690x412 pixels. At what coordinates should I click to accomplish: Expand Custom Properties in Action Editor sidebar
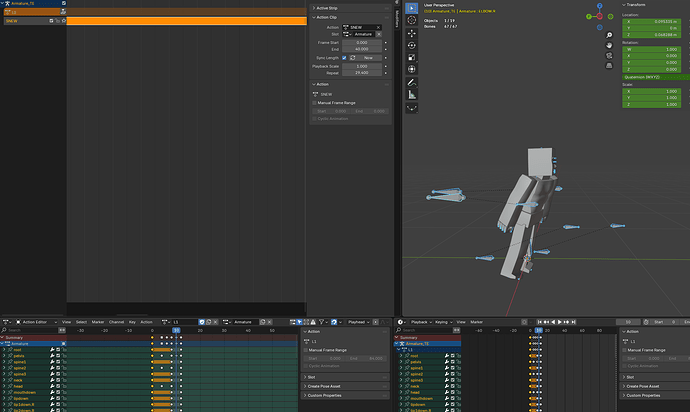[x=345, y=395]
